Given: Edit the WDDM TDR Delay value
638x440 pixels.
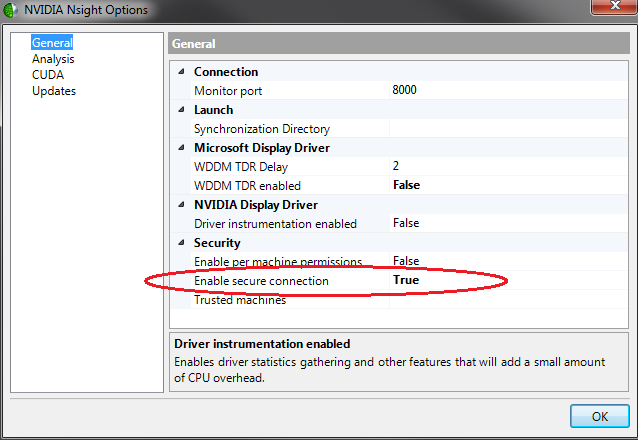Looking at the screenshot, I should [509, 166].
